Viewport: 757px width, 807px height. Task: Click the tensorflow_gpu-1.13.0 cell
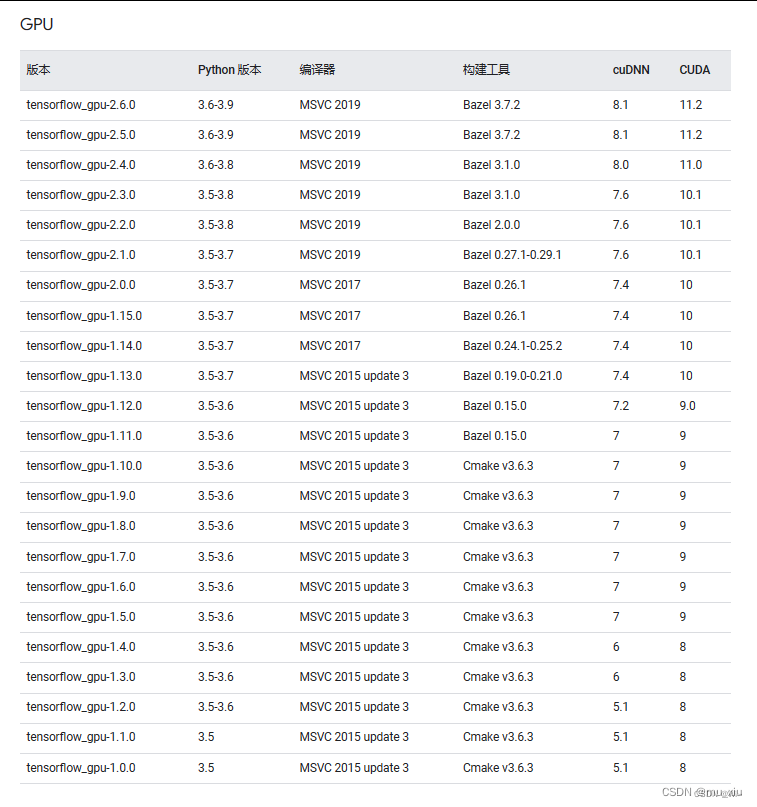coord(84,376)
